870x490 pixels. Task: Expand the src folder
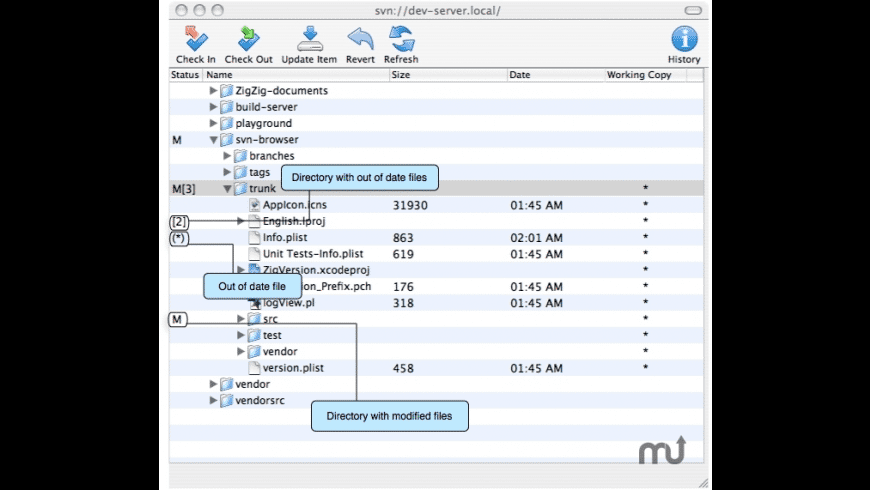click(241, 319)
